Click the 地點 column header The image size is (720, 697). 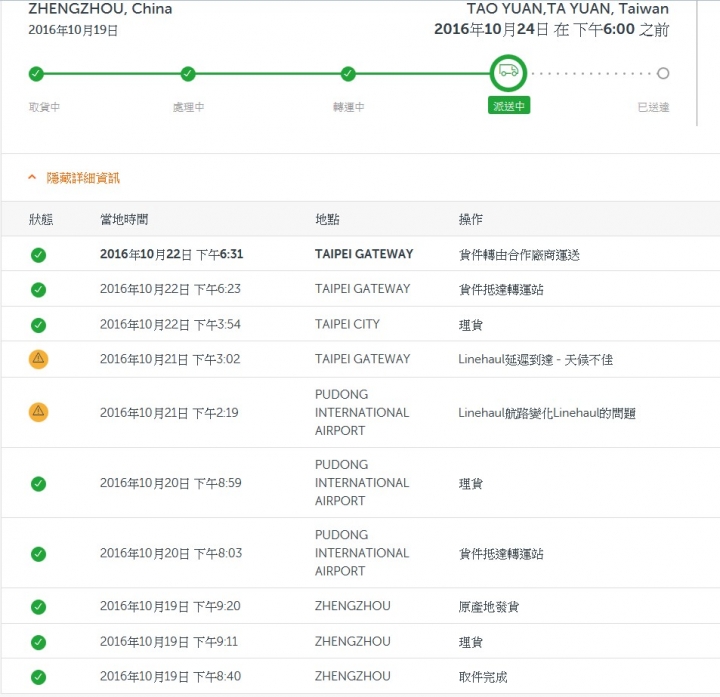(x=327, y=219)
